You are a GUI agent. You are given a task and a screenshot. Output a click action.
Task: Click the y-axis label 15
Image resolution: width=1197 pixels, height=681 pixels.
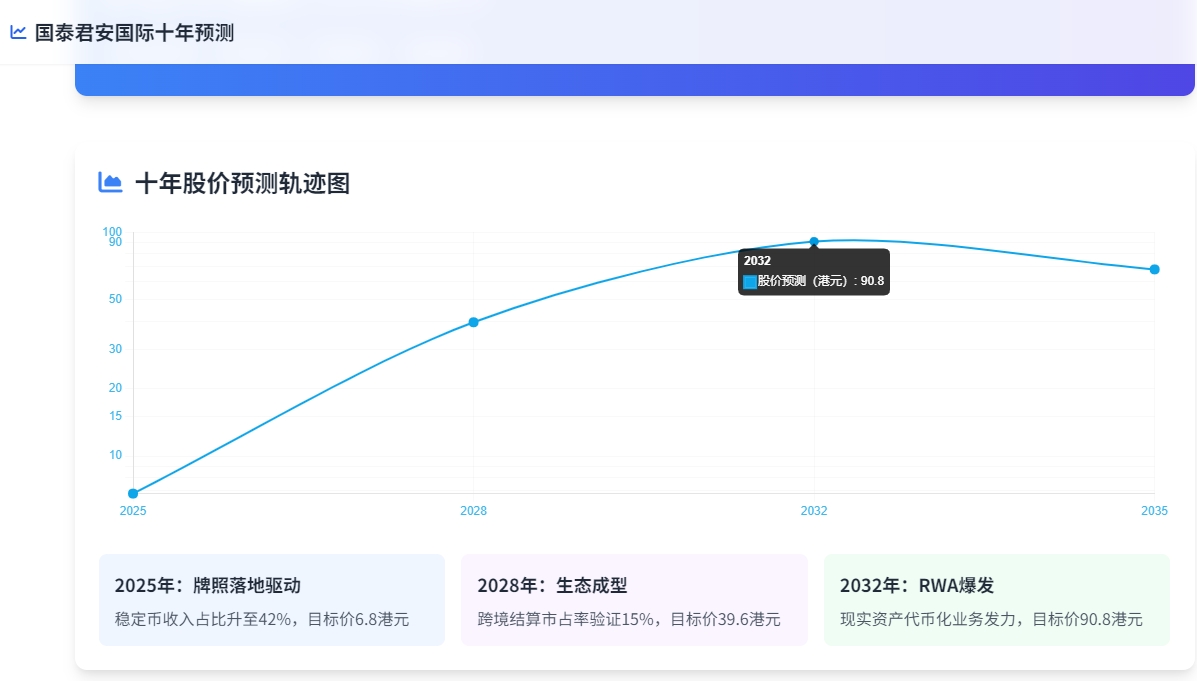115,416
